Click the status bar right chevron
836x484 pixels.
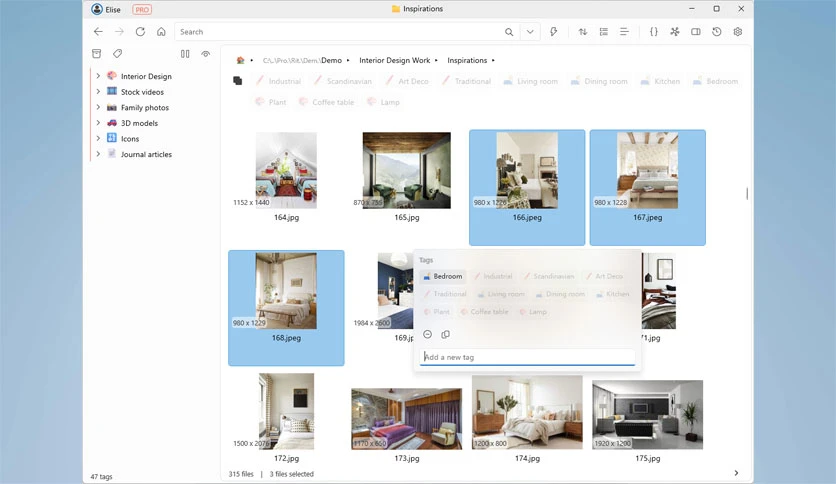pyautogui.click(x=736, y=473)
